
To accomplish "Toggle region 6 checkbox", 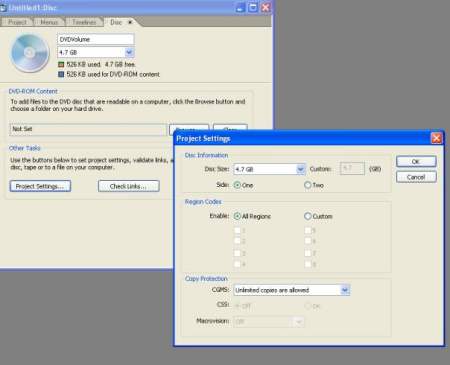I will coord(308,241).
